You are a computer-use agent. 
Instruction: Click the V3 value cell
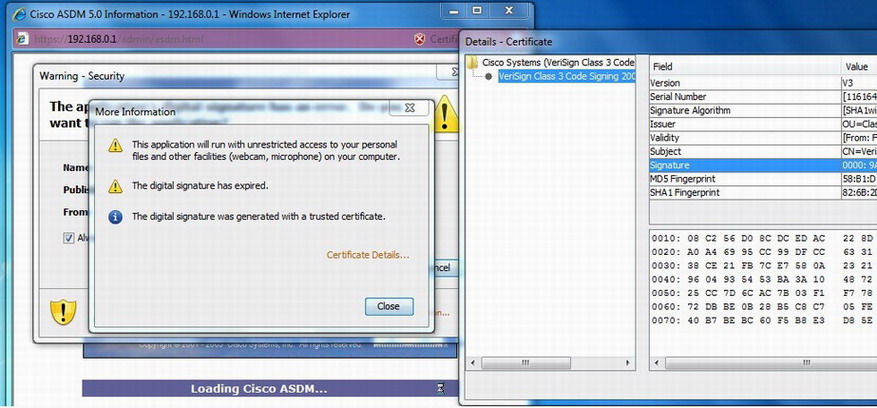tap(859, 83)
